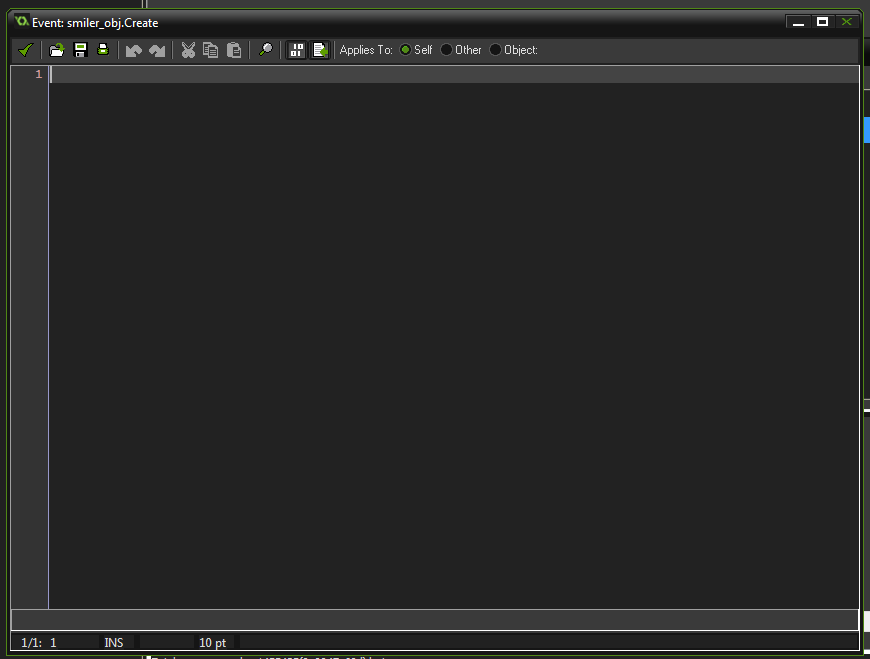Cut the selected code
Viewport: 870px width, 659px height.
pyautogui.click(x=188, y=50)
